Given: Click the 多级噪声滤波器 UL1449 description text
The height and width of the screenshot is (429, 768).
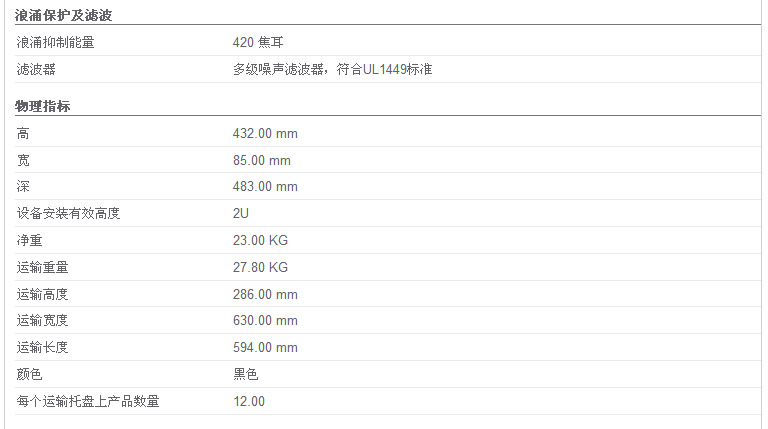Looking at the screenshot, I should [x=333, y=69].
